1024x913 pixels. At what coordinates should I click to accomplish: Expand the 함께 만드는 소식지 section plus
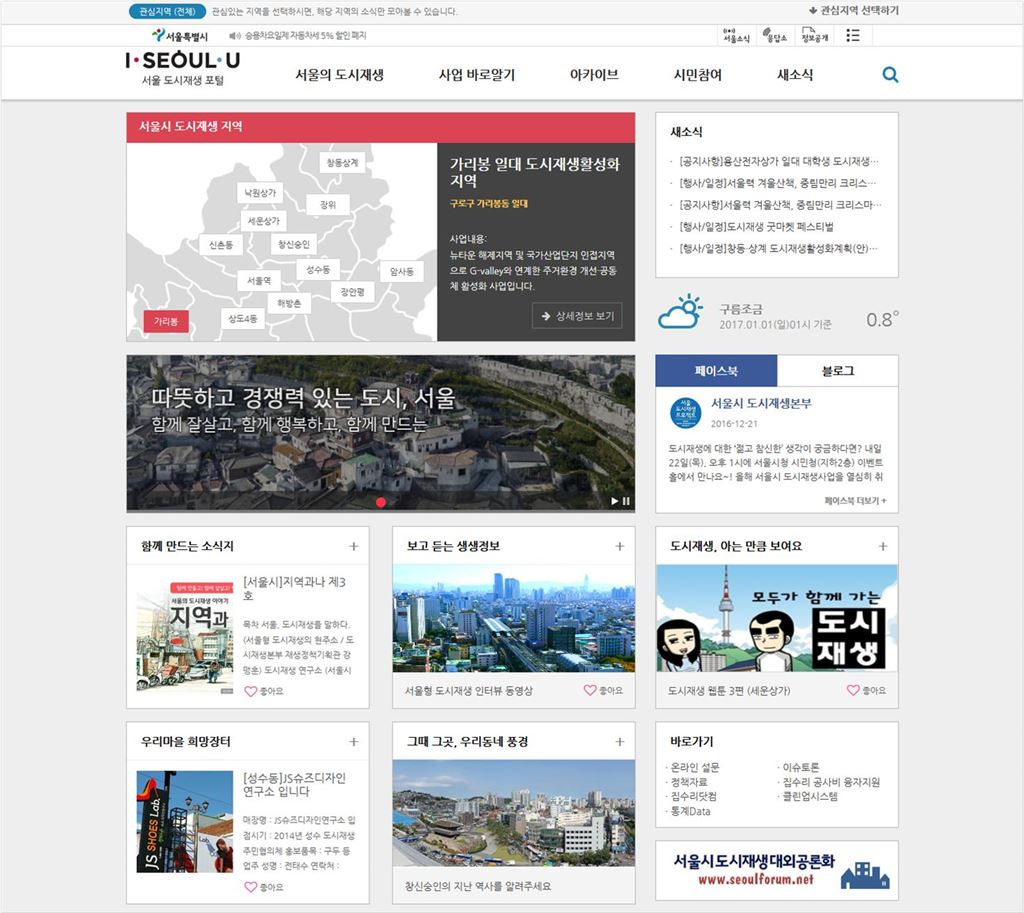(353, 546)
